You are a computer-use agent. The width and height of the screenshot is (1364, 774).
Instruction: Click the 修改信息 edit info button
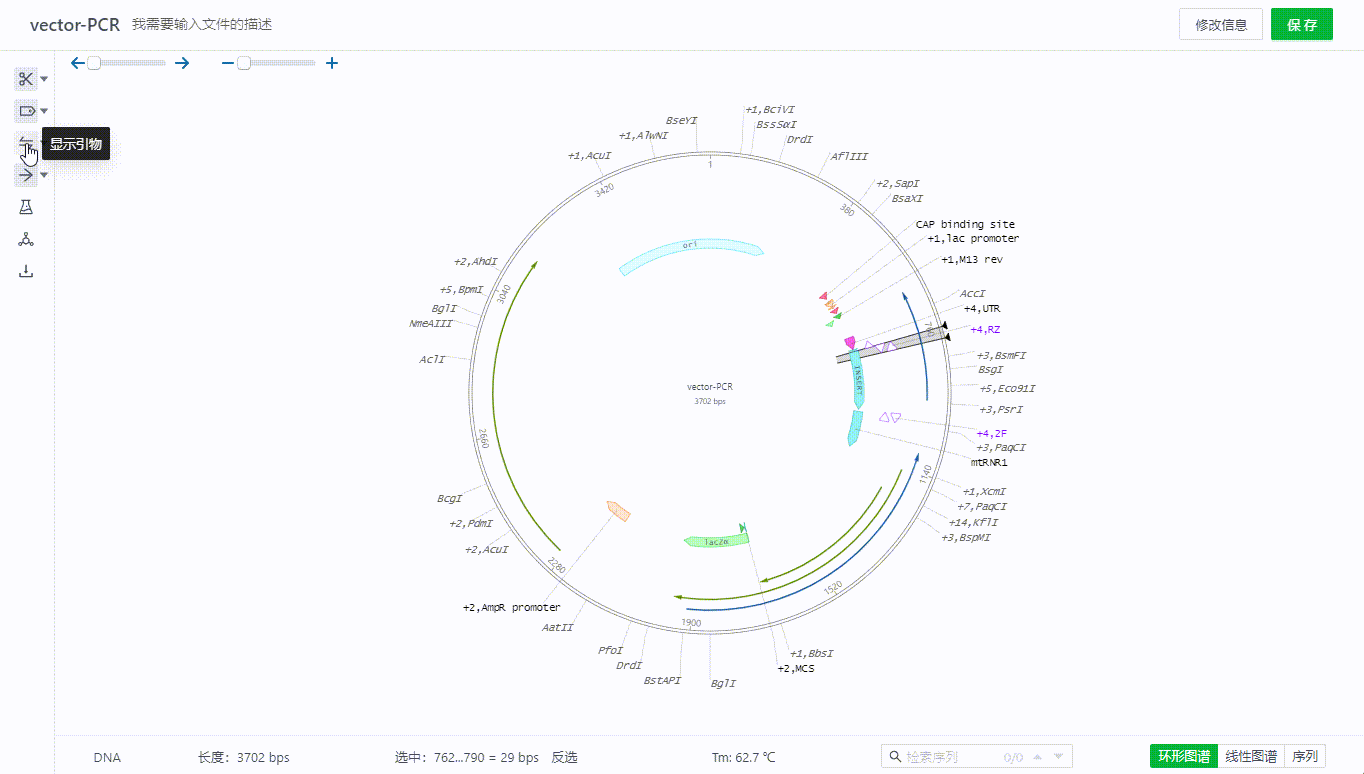pyautogui.click(x=1220, y=25)
